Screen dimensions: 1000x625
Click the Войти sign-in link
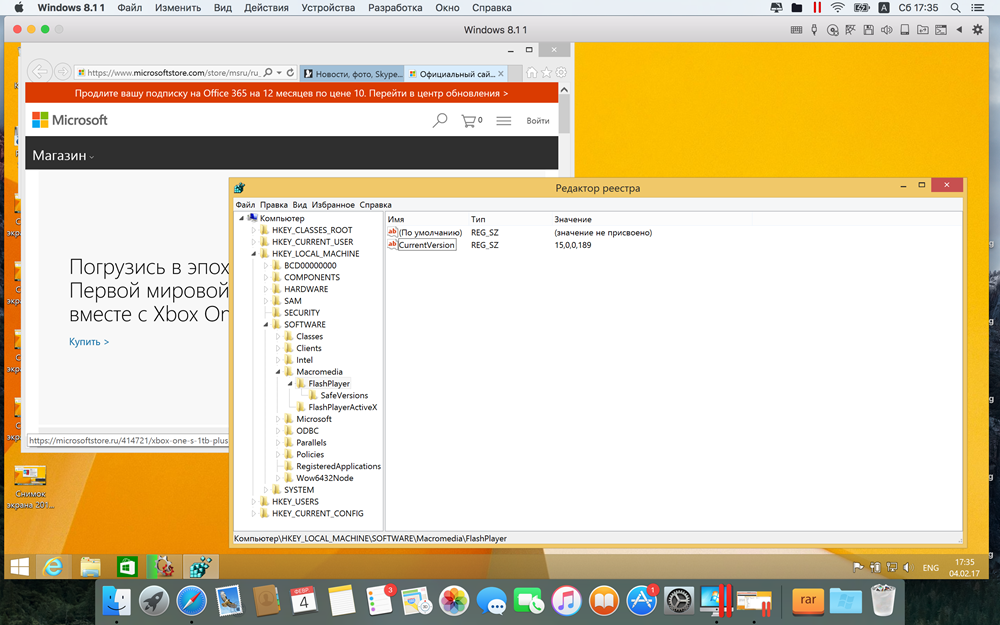pos(538,121)
